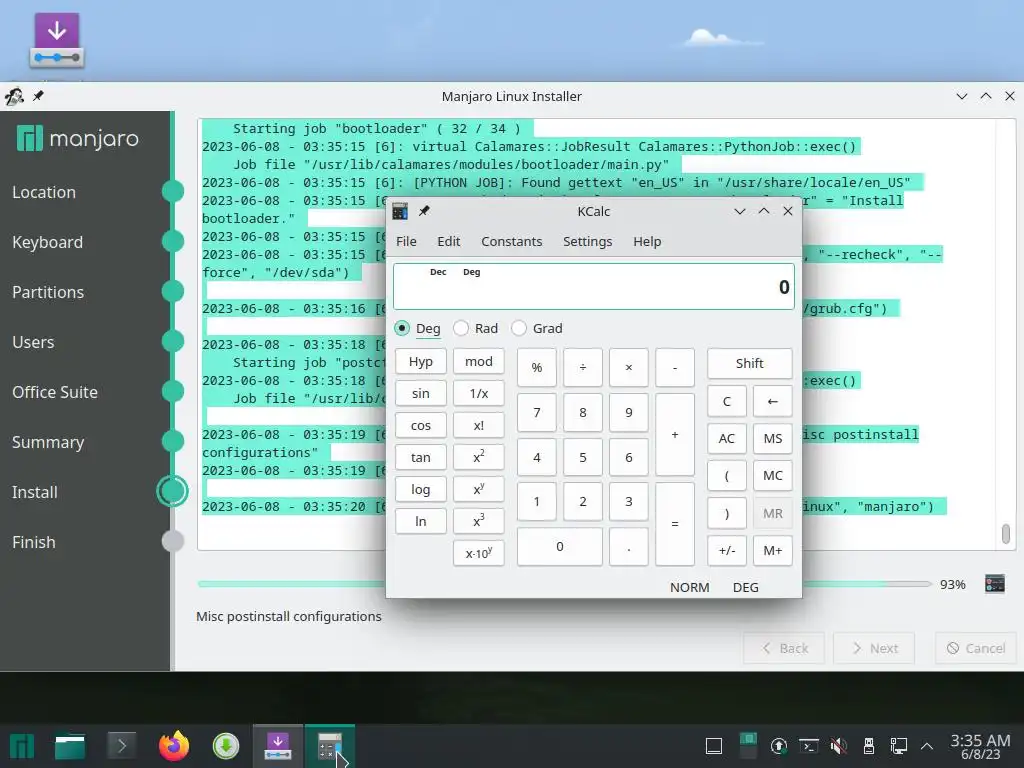Click the Next button in installer
1024x768 pixels.
point(874,648)
